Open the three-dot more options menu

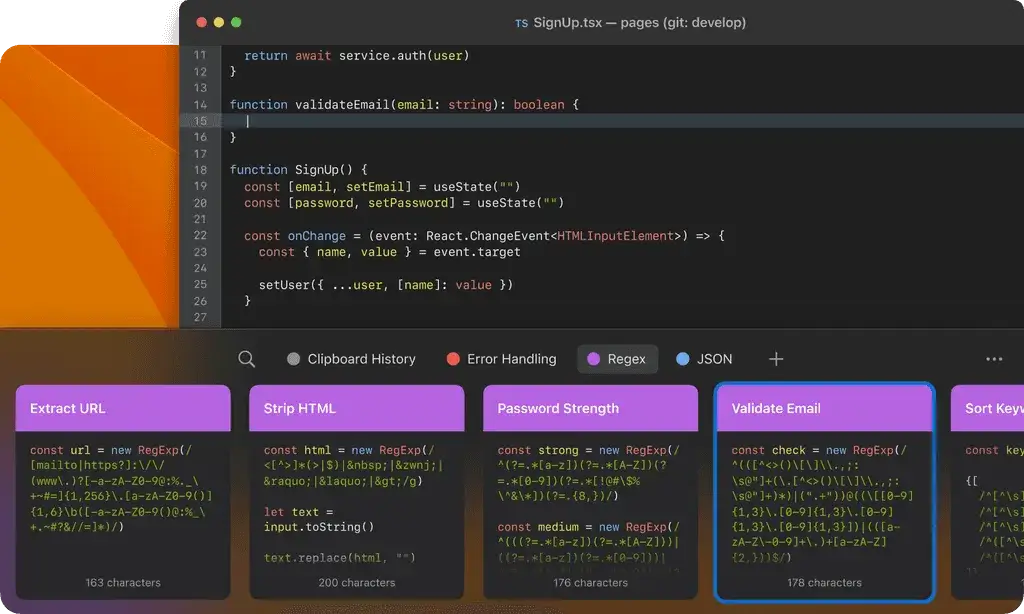point(993,359)
